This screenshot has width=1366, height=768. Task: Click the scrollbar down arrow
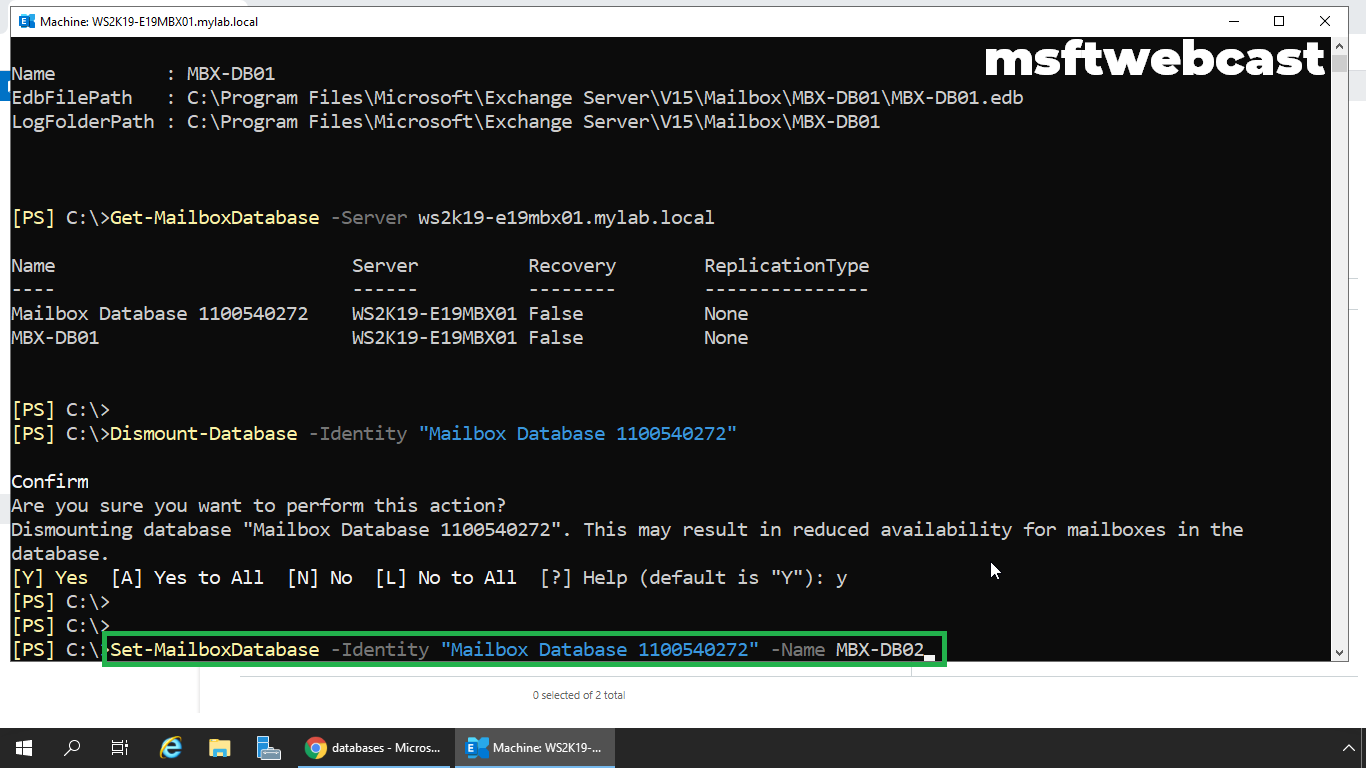(x=1340, y=652)
